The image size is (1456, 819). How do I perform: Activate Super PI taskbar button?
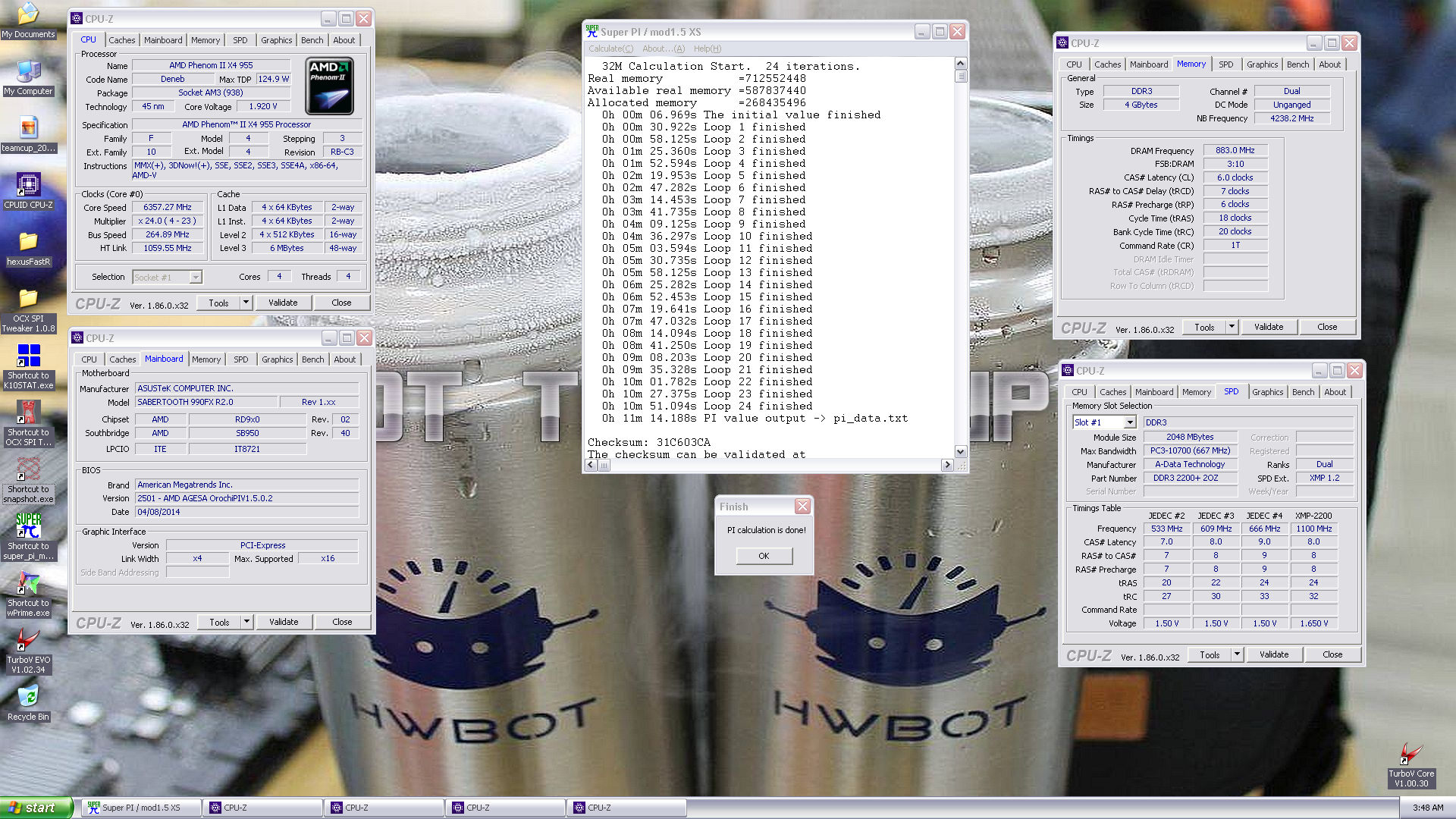[x=141, y=808]
